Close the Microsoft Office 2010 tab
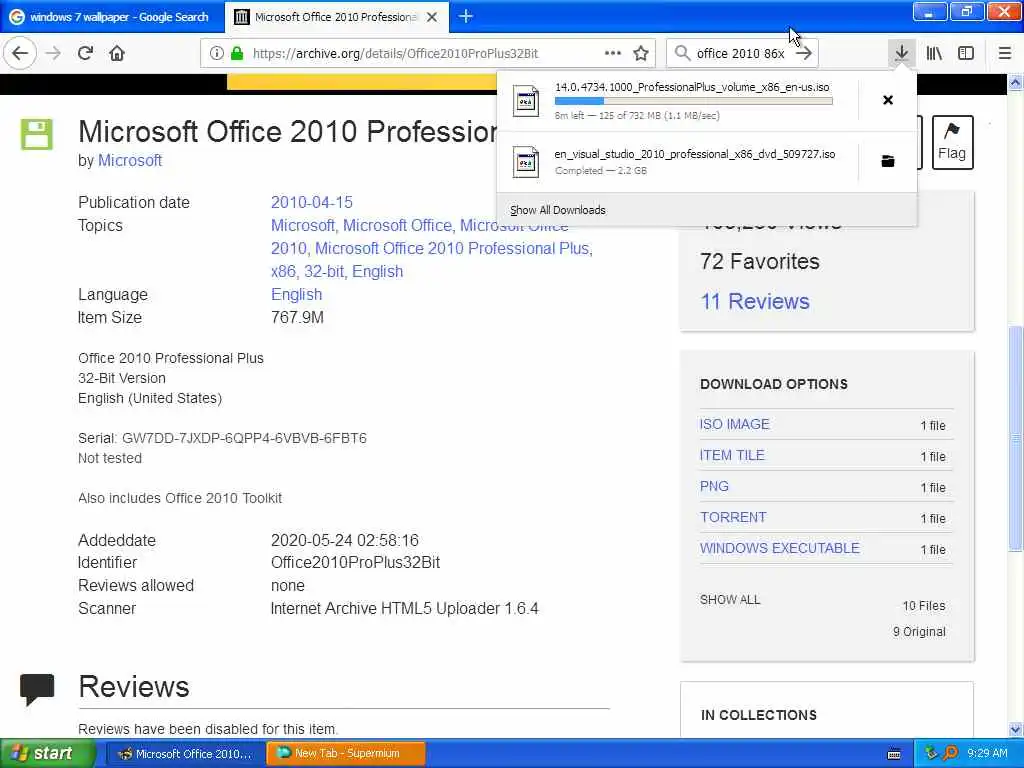 pyautogui.click(x=432, y=17)
